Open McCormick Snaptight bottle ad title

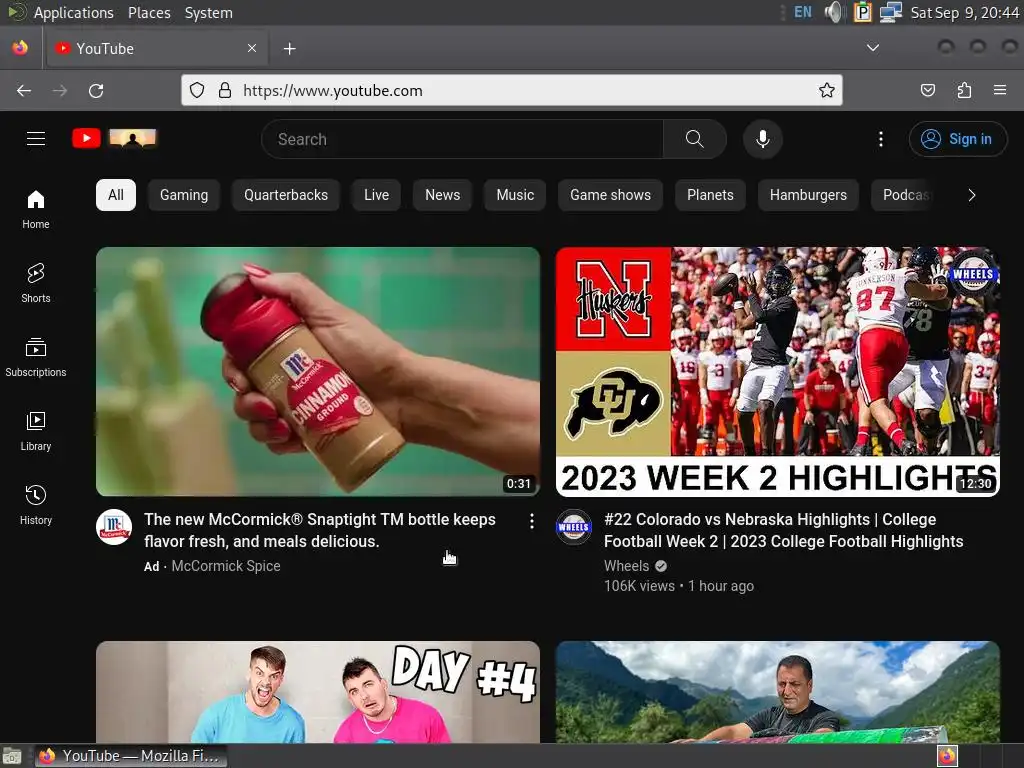[320, 530]
